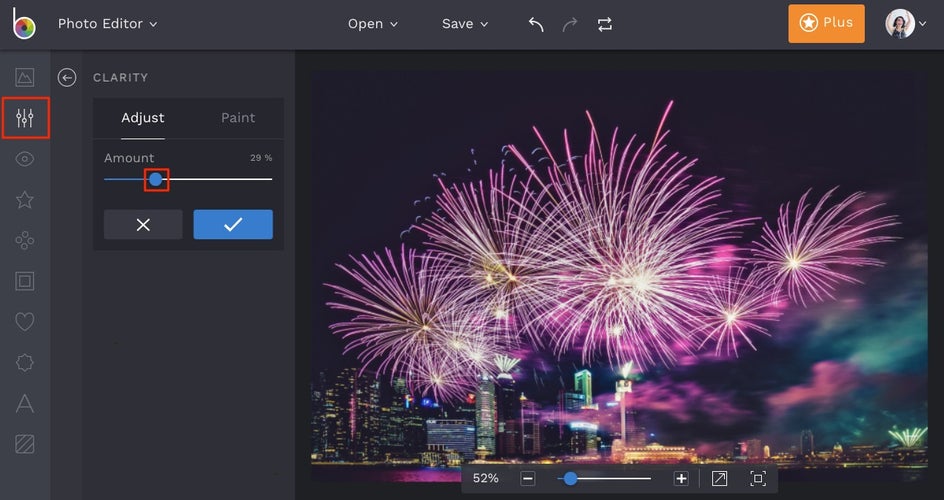Open the Photo Editor dropdown
Image resolution: width=944 pixels, height=500 pixels.
pyautogui.click(x=107, y=24)
